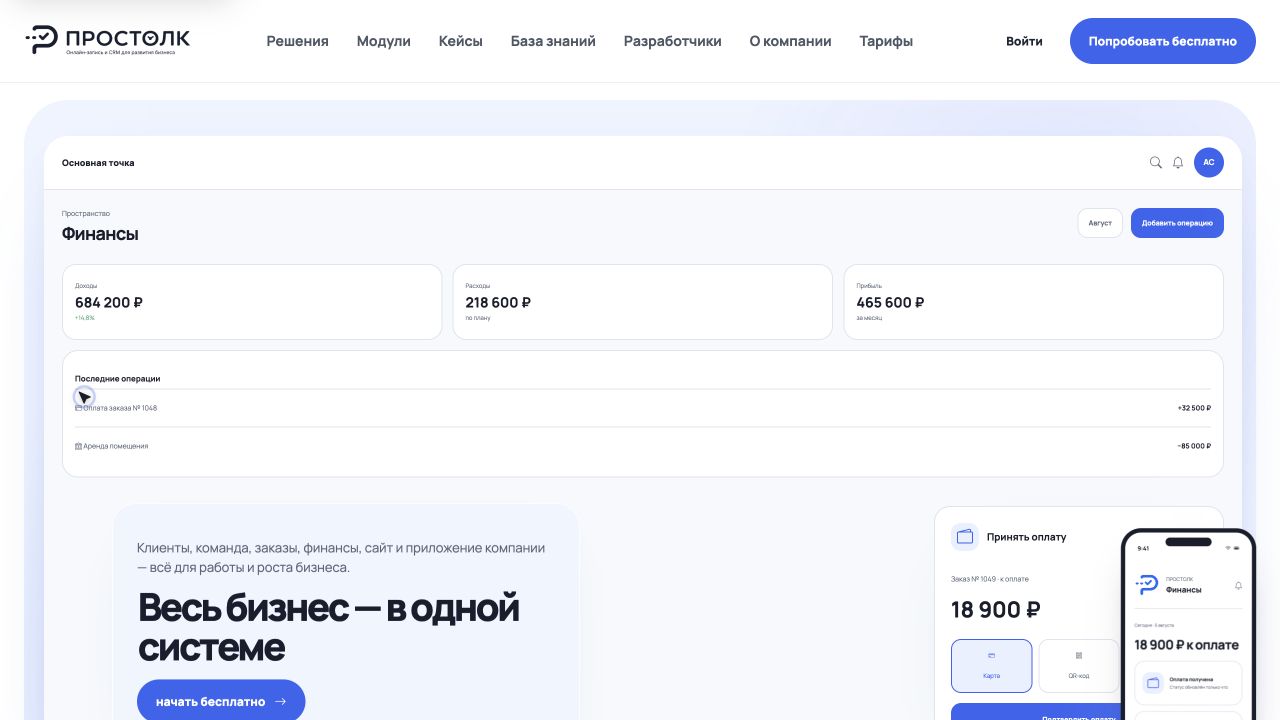
Task: Click the Доходы value 684 200 ₽
Action: 109,302
